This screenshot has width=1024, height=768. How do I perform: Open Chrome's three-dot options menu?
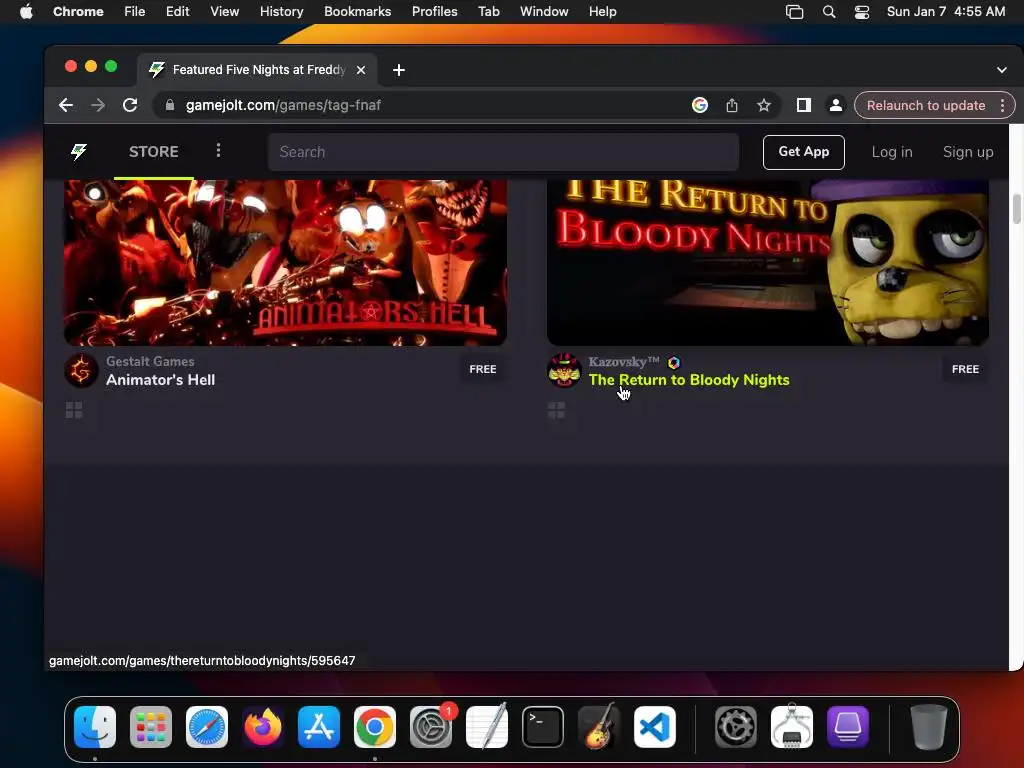coord(1002,105)
